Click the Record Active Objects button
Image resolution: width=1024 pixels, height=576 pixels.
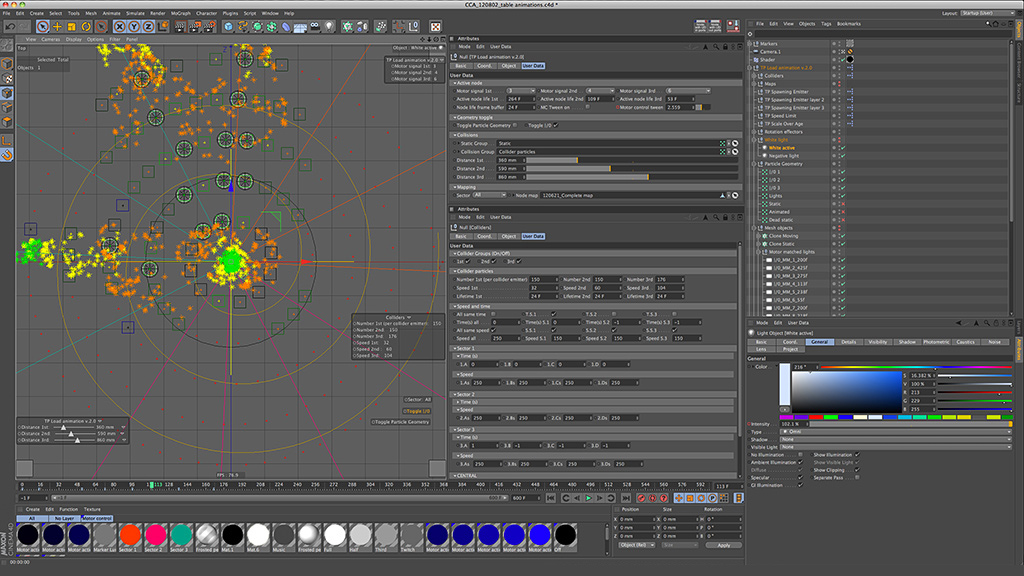641,497
